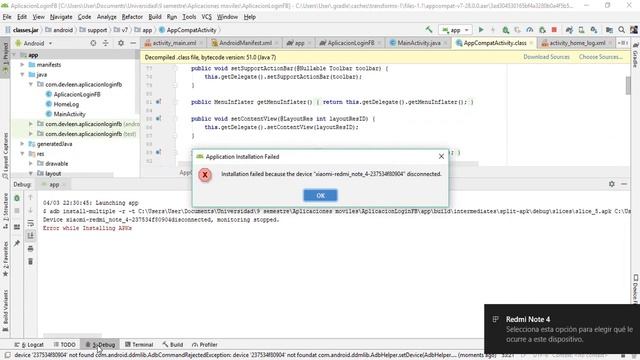Image resolution: width=640 pixels, height=360 pixels.
Task: Click the down arrow in Debug console
Action: [x=30, y=210]
